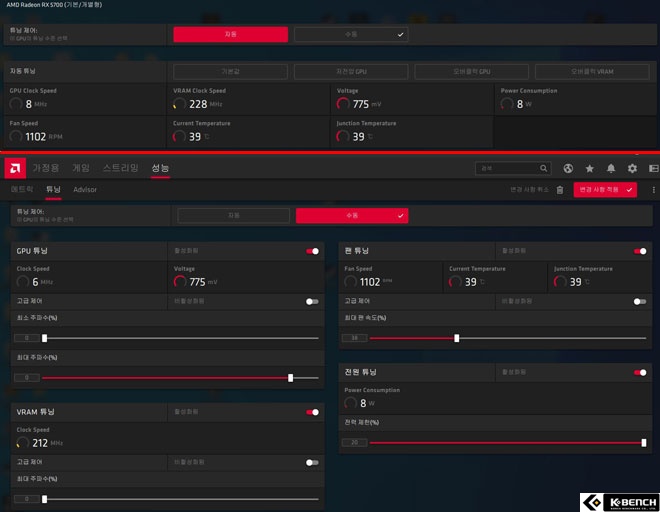Toggle GPU 튜닝 enabled switch

click(x=312, y=251)
